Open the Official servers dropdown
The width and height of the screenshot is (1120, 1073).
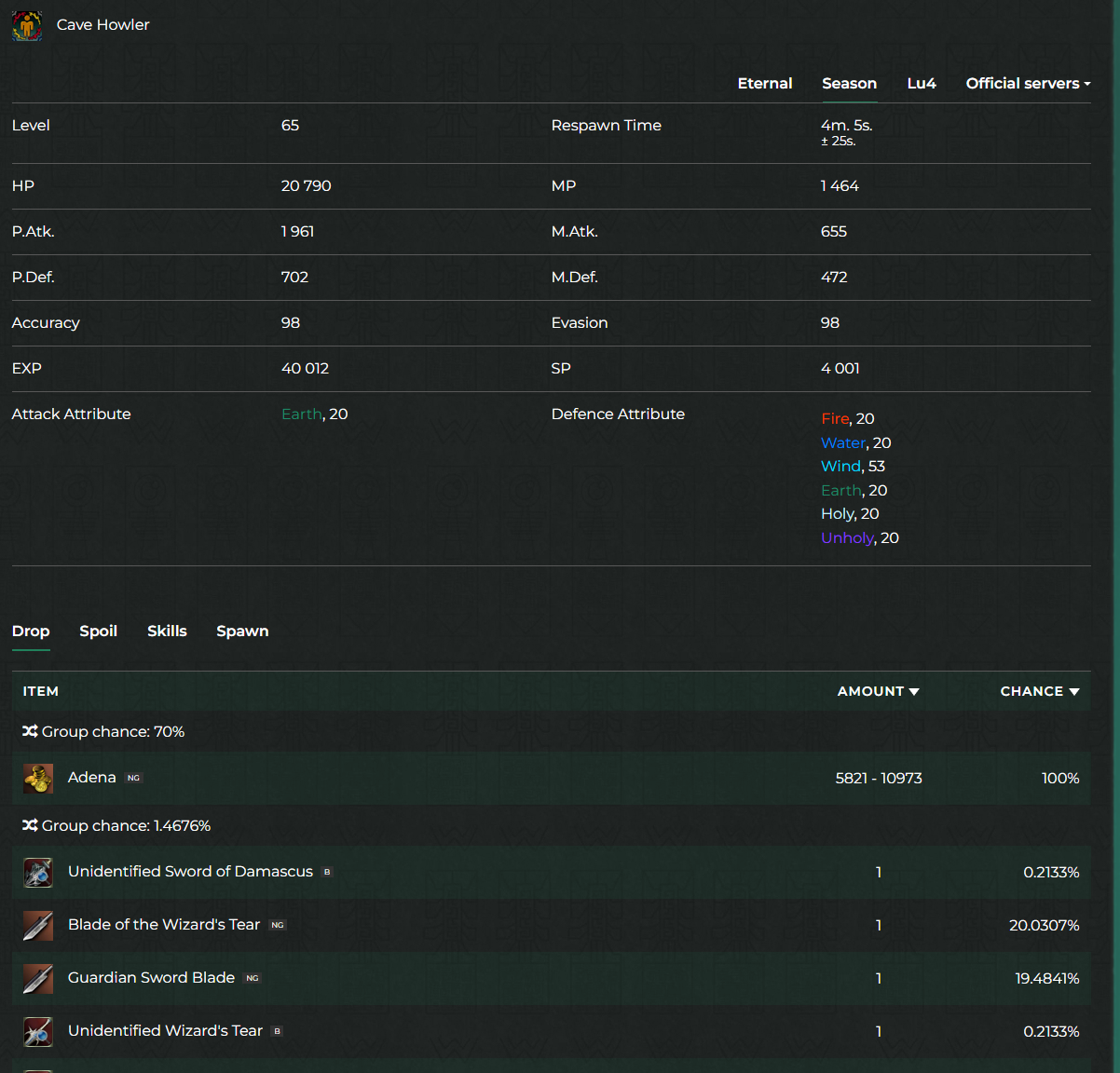pyautogui.click(x=1027, y=84)
